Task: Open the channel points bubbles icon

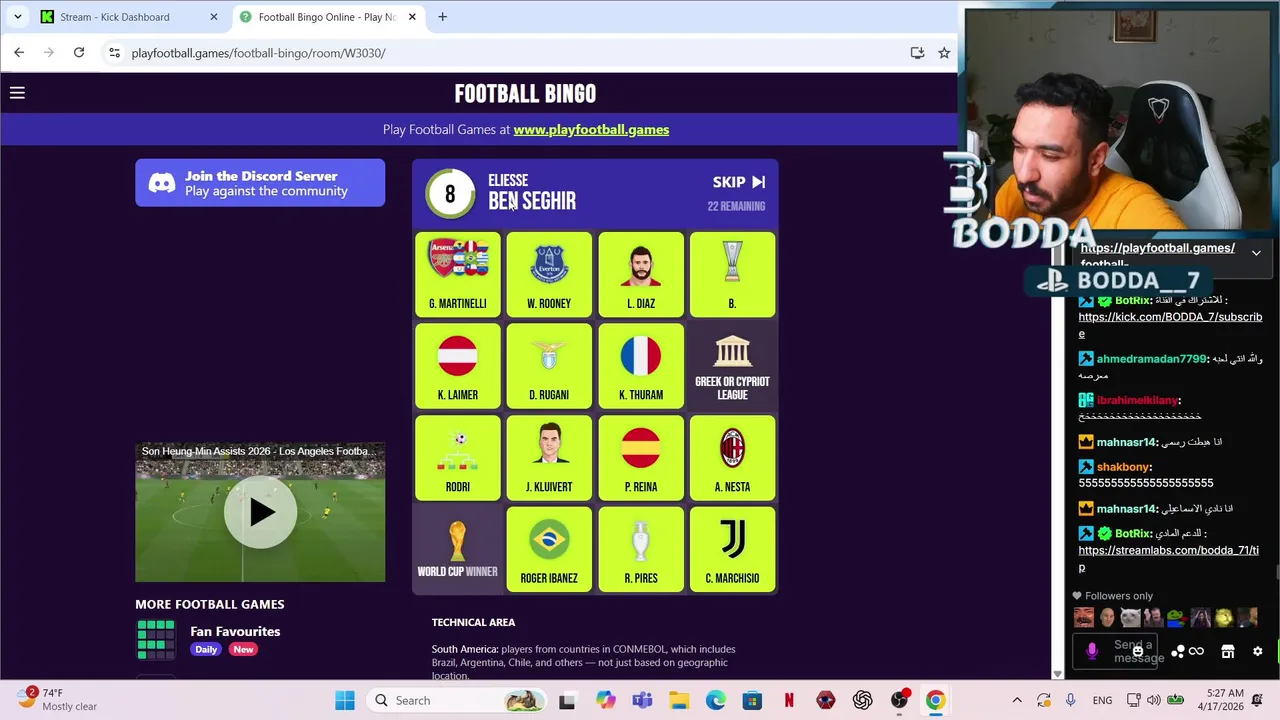Action: (x=1178, y=652)
